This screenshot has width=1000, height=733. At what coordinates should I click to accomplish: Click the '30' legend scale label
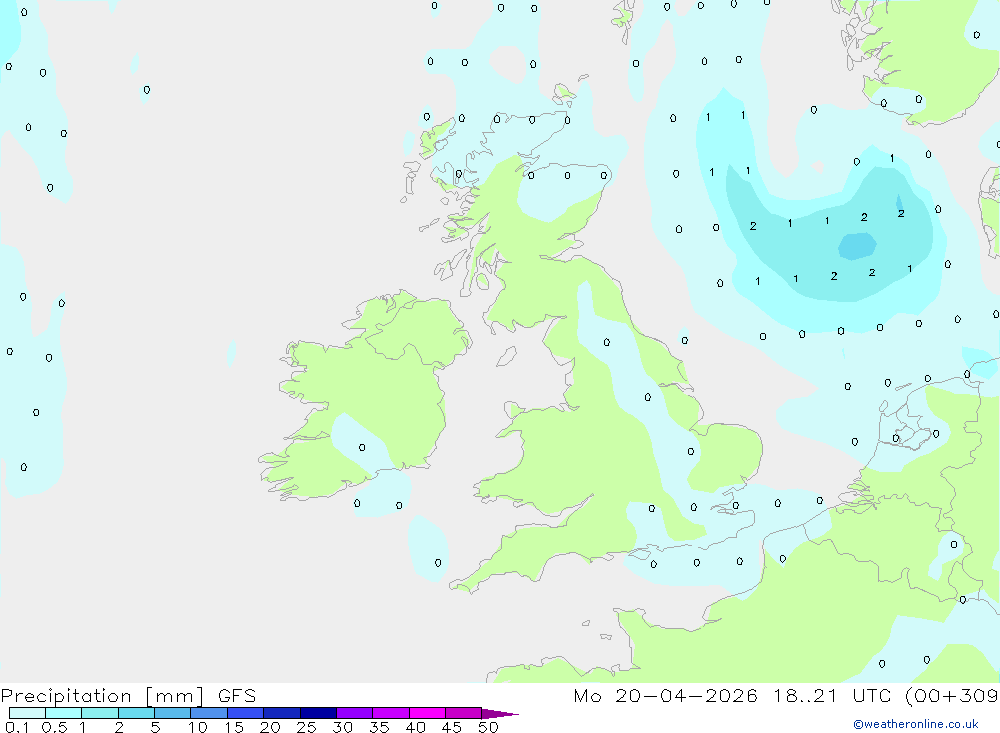343,727
